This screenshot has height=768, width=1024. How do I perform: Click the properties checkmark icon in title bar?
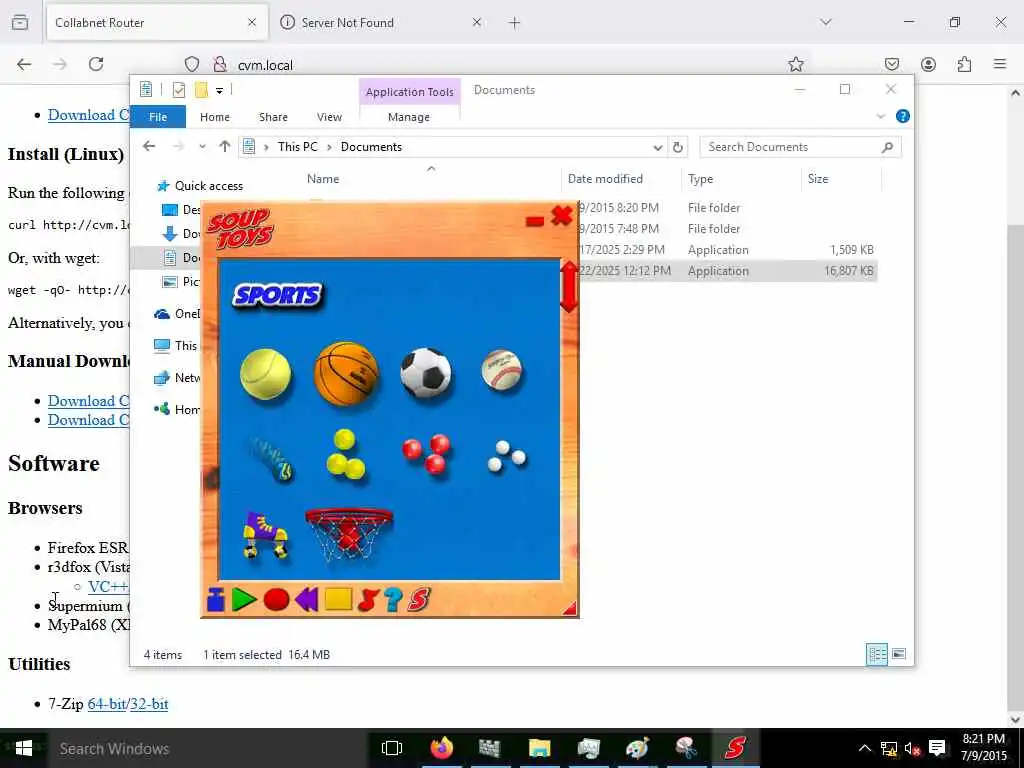[178, 90]
